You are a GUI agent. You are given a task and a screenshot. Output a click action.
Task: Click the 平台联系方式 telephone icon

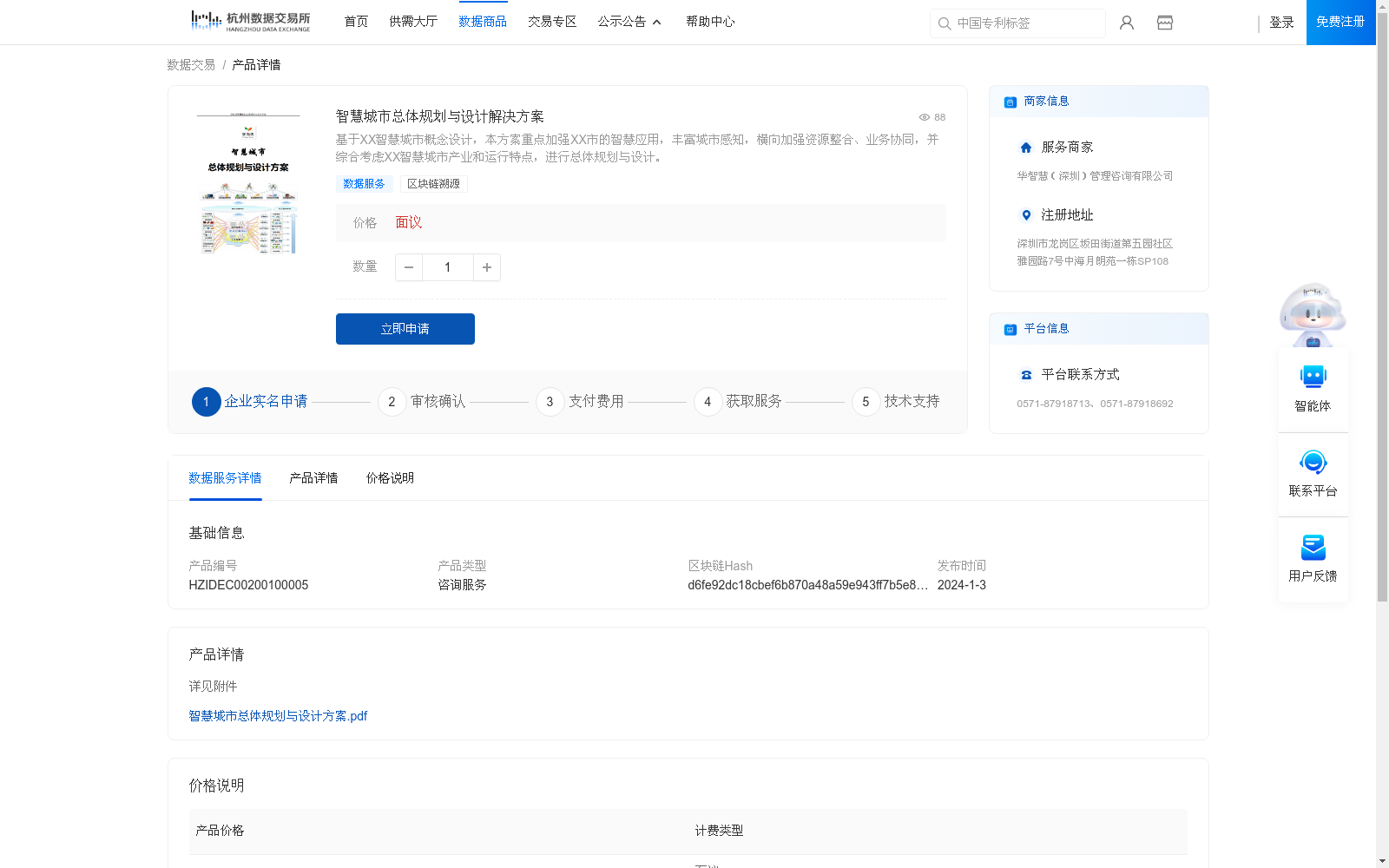tap(1026, 375)
